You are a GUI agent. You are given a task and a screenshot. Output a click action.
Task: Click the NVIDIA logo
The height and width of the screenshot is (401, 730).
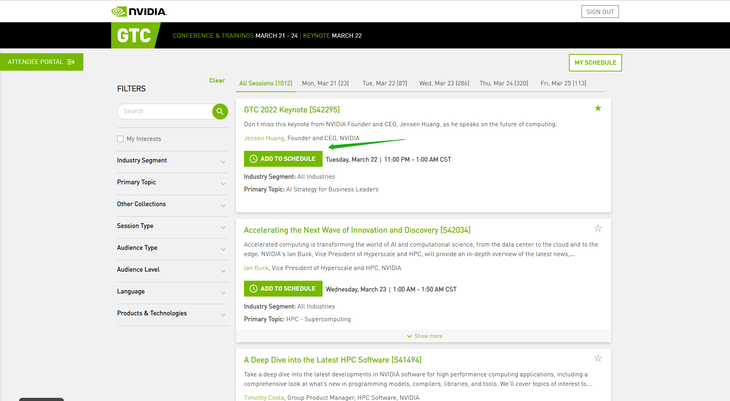coord(139,11)
